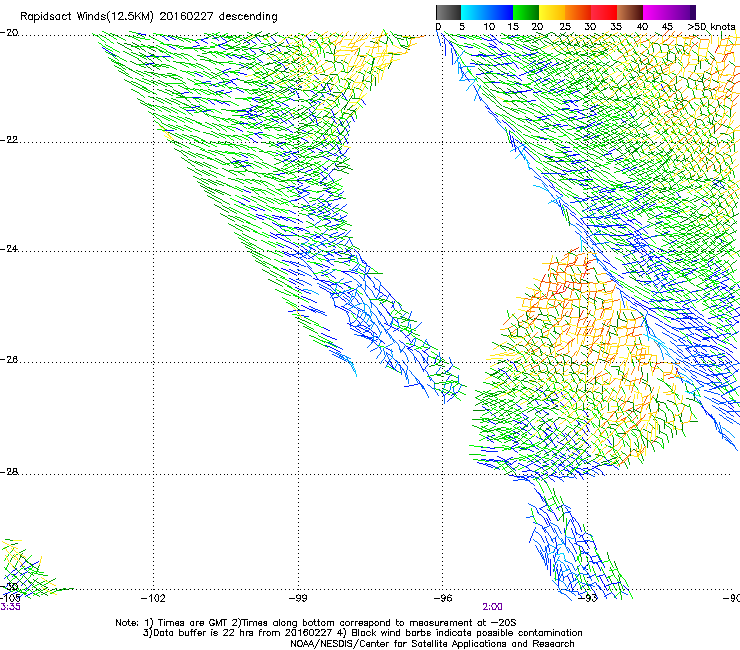Click the cyan 5-10 knots legend color
Screen dimensions: 740x650
point(474,12)
